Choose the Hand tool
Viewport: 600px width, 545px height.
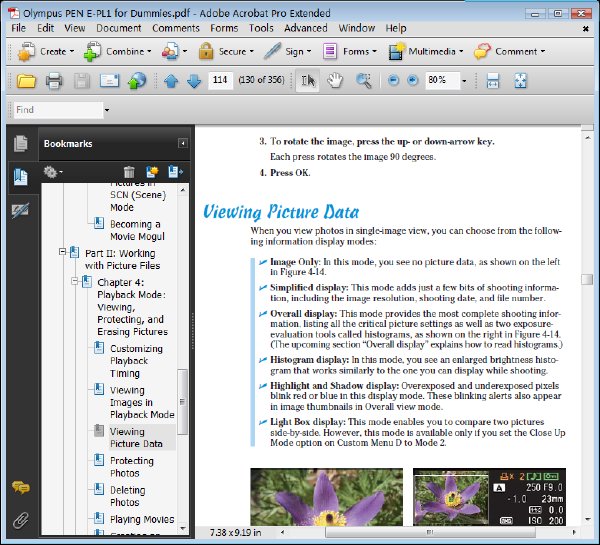[x=335, y=81]
